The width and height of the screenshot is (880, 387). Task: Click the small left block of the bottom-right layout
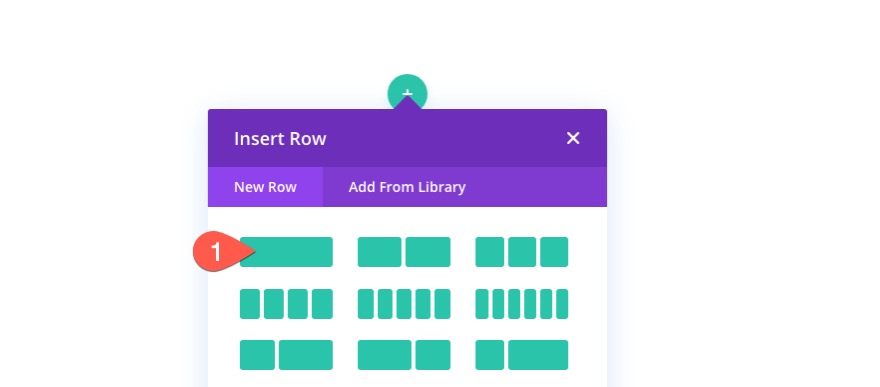point(489,355)
